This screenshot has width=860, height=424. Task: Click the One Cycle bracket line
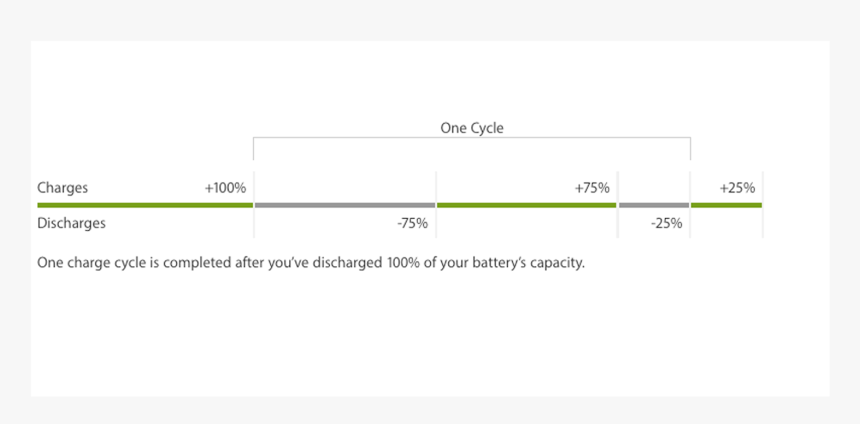(472, 138)
